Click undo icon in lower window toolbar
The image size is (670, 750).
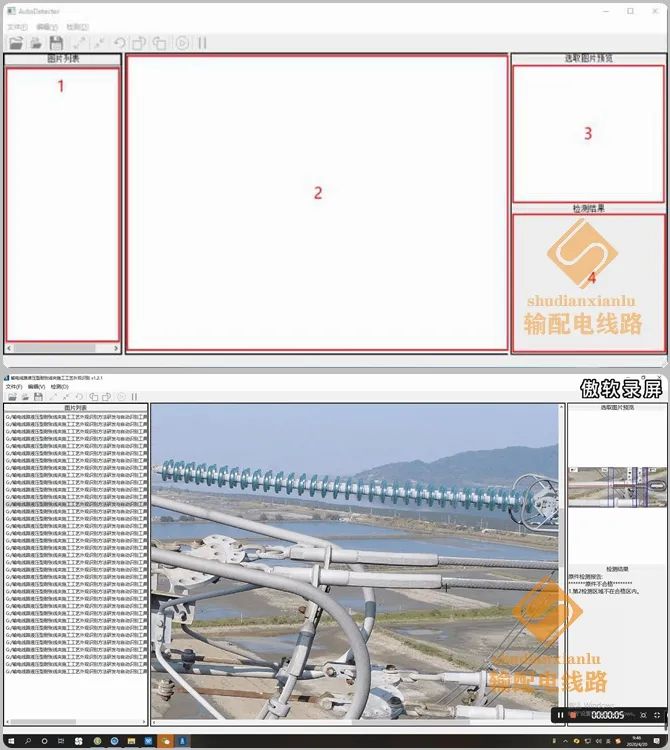(x=79, y=397)
